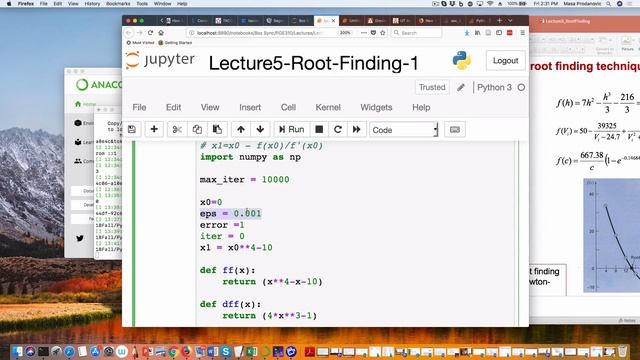Screen dimensions: 640x360
Task: Bookmark this page with the star icon
Action: click(x=382, y=33)
